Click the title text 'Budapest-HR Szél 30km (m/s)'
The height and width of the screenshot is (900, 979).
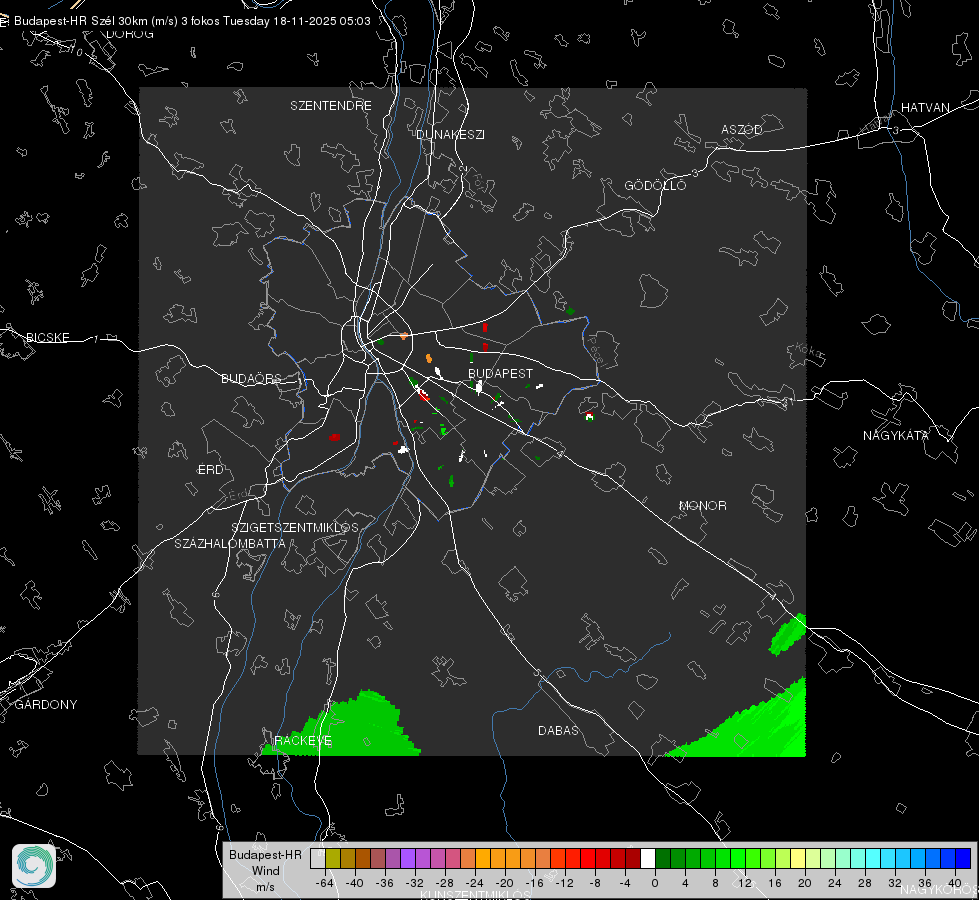96,21
